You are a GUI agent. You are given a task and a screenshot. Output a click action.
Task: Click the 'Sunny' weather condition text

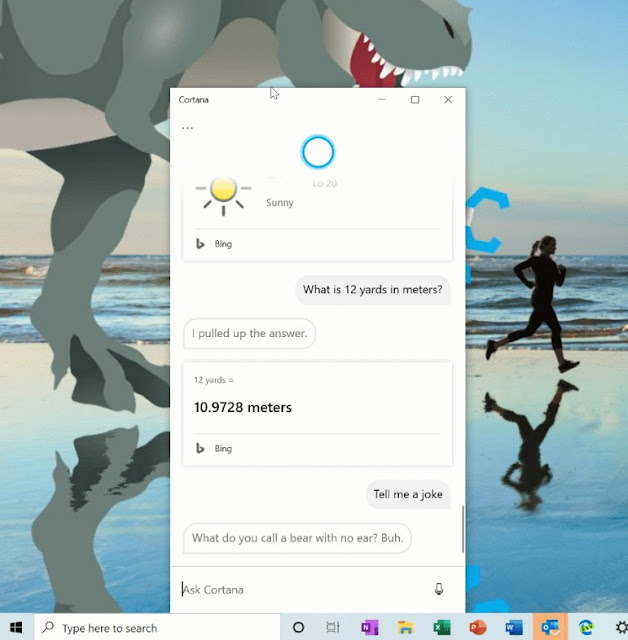coord(280,202)
